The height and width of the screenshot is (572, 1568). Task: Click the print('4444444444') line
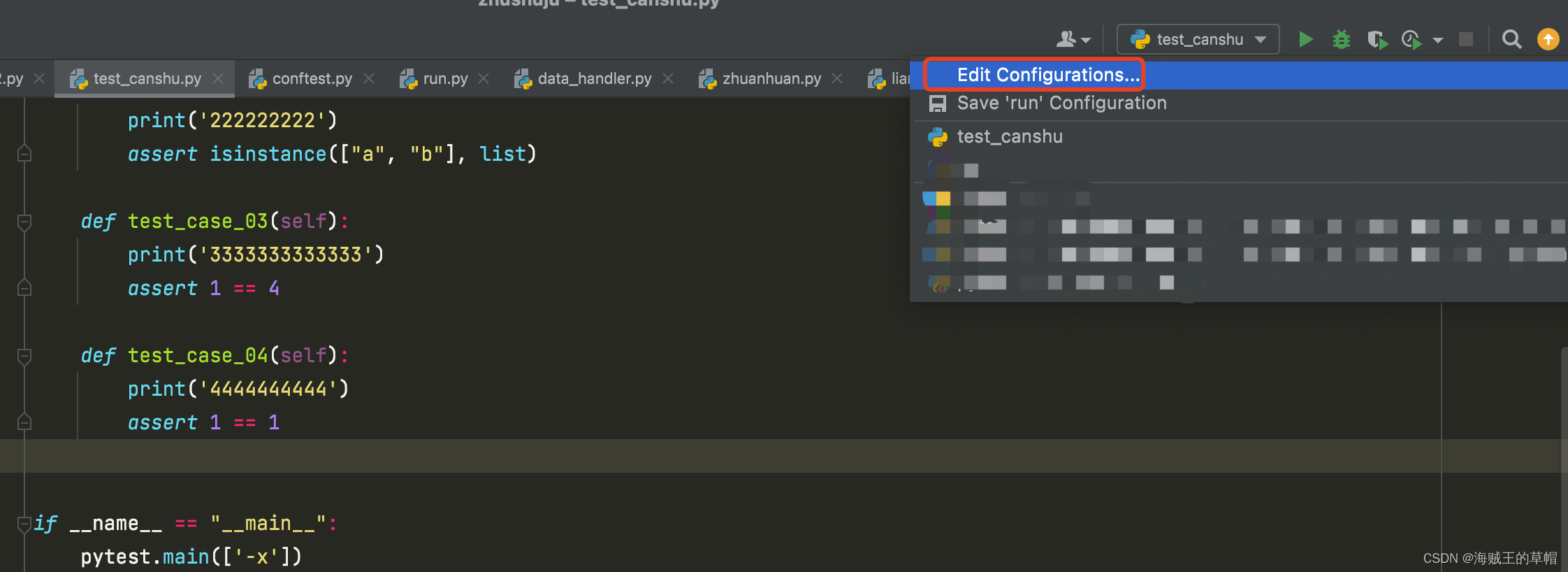click(x=238, y=389)
